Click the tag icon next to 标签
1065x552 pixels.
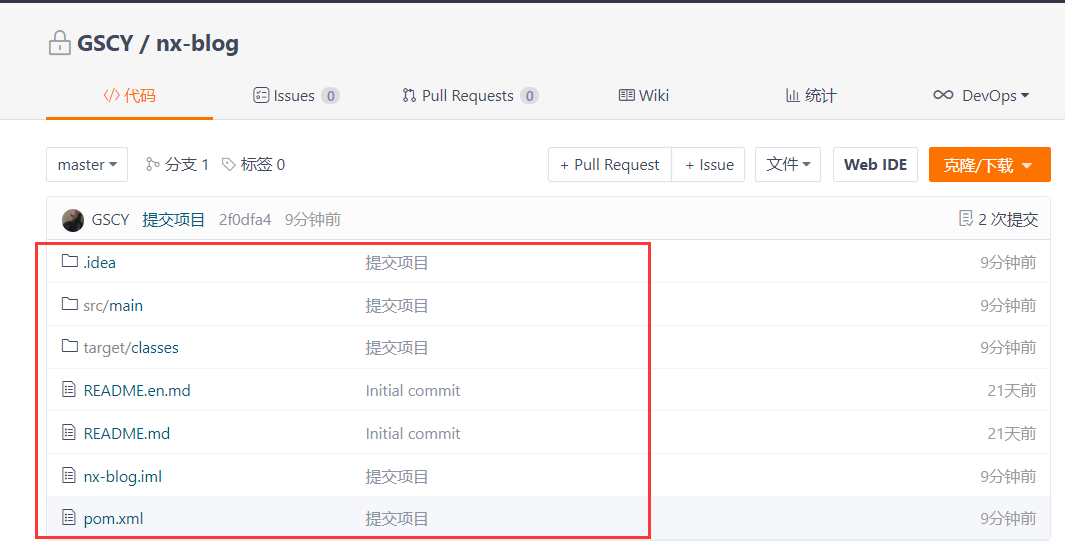pyautogui.click(x=229, y=164)
